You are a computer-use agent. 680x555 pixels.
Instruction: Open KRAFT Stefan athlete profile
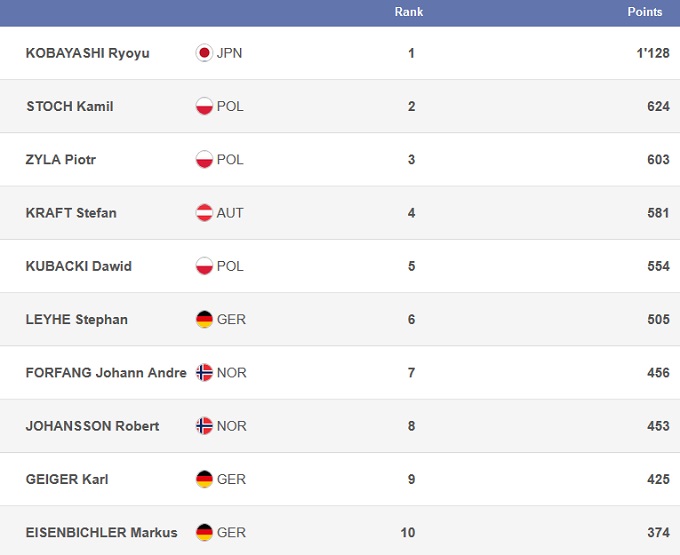[x=71, y=213]
